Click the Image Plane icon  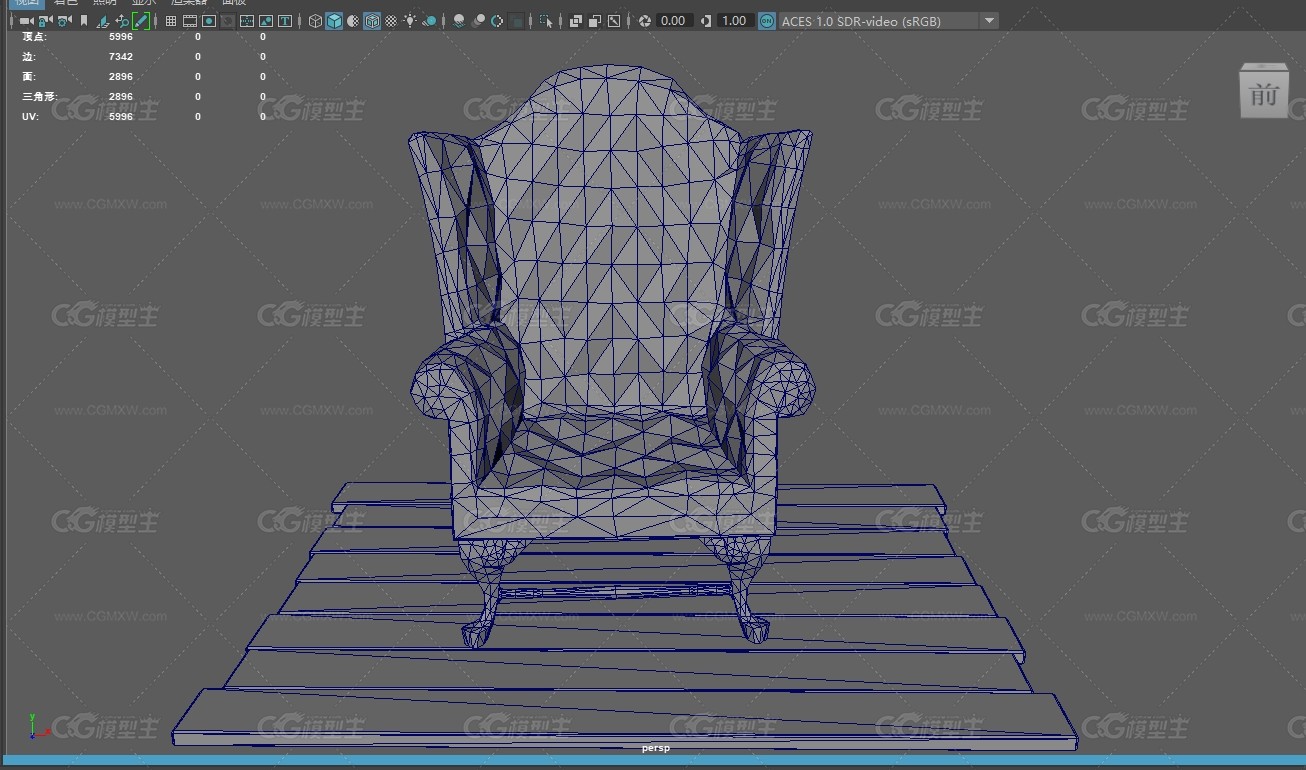(103, 20)
